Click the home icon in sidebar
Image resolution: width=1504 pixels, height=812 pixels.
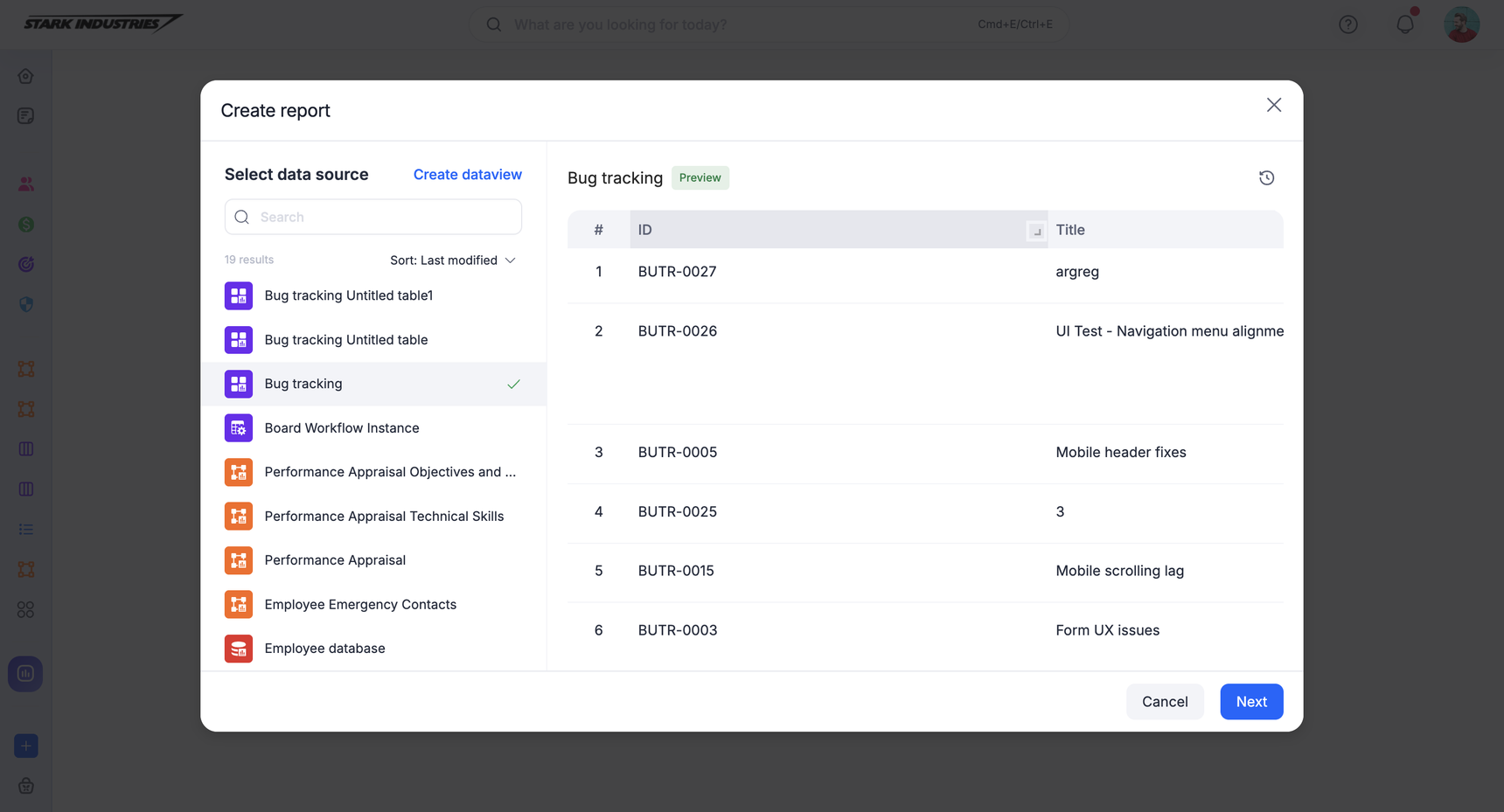pos(26,76)
